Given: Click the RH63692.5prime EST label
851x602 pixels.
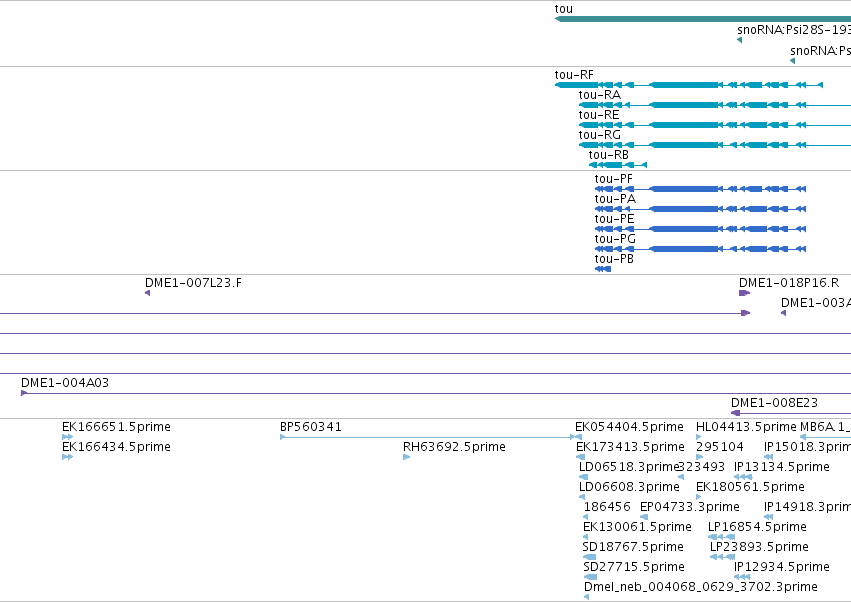Looking at the screenshot, I should [454, 447].
